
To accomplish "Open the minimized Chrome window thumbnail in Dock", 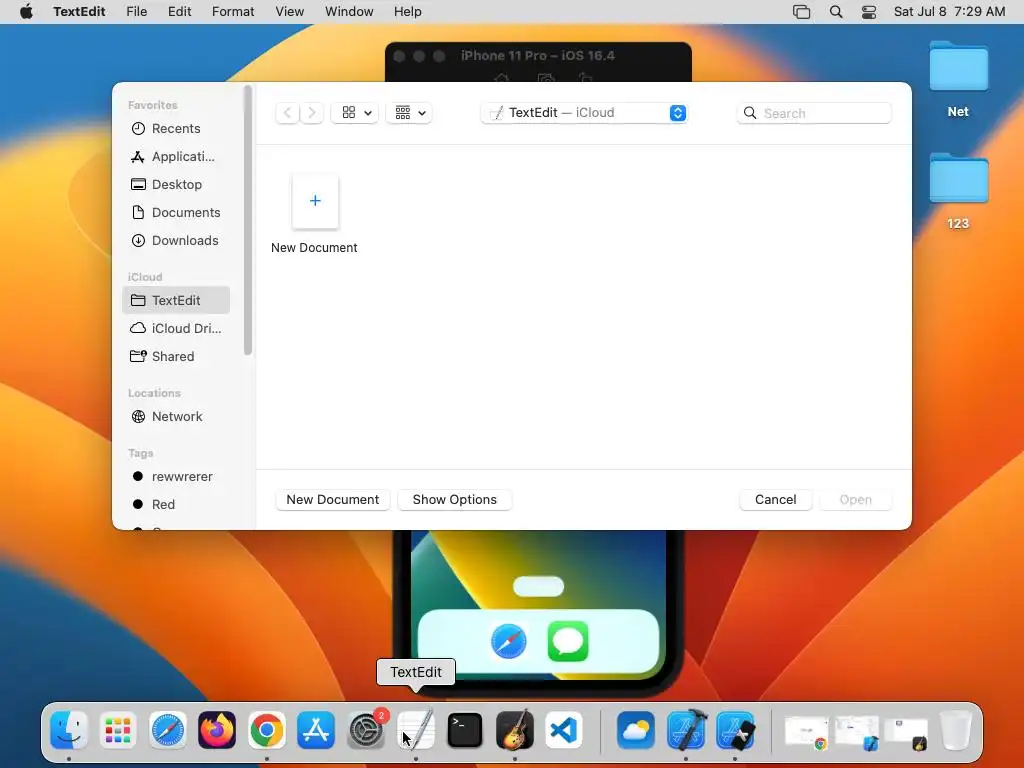I will [x=807, y=732].
